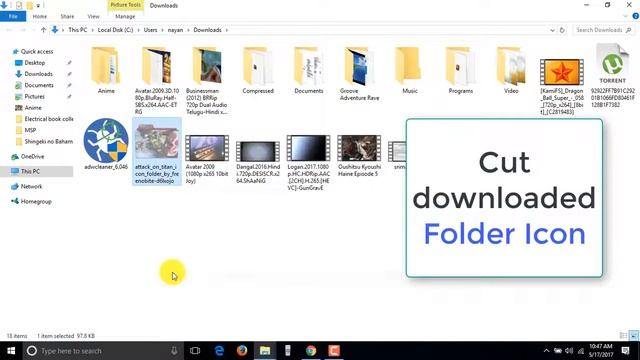Select attack_on_titan_icon_folder image file
Viewport: 640px width, 360px height.
click(157, 151)
